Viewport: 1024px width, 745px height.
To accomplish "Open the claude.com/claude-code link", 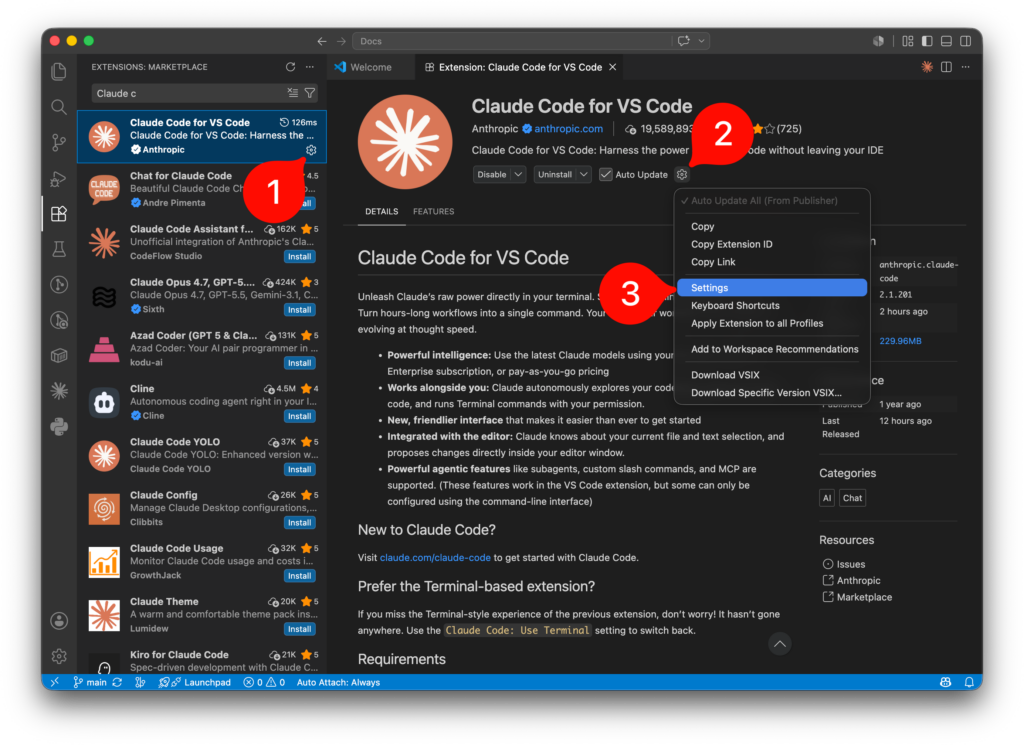I will click(435, 558).
